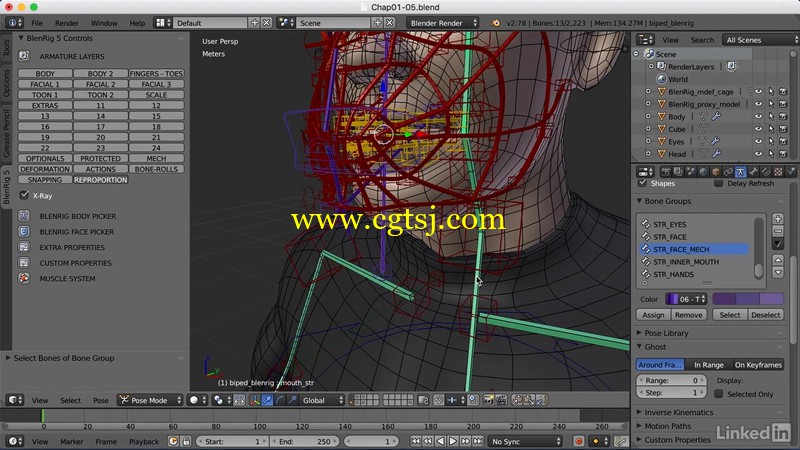Move bone group down in list
Image resolution: width=800 pixels, height=450 pixels.
[x=778, y=272]
